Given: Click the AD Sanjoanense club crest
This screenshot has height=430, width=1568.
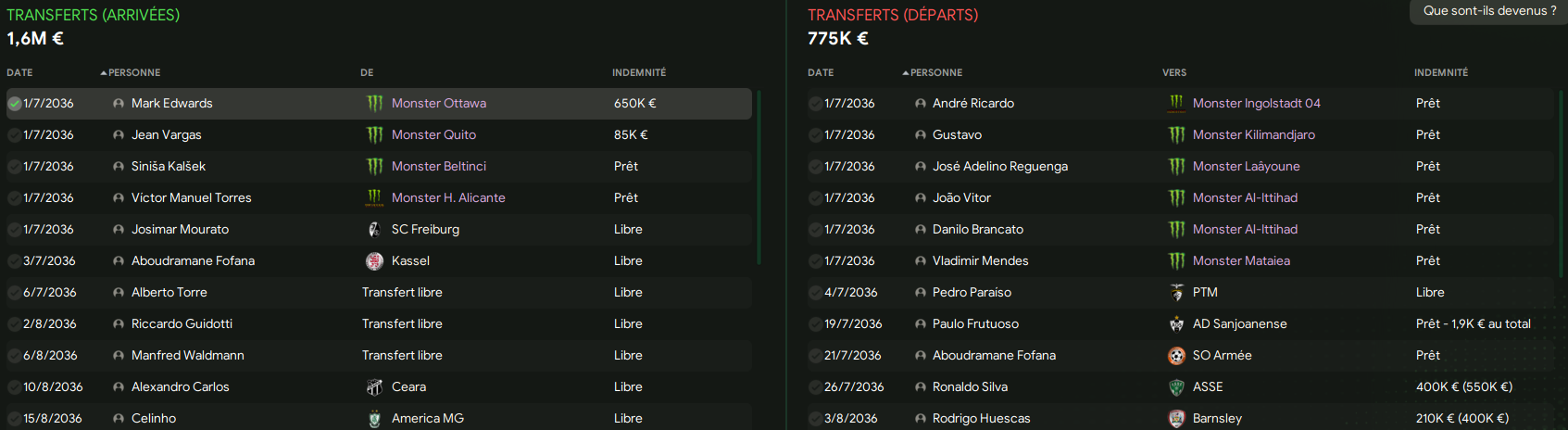Looking at the screenshot, I should click(1176, 324).
